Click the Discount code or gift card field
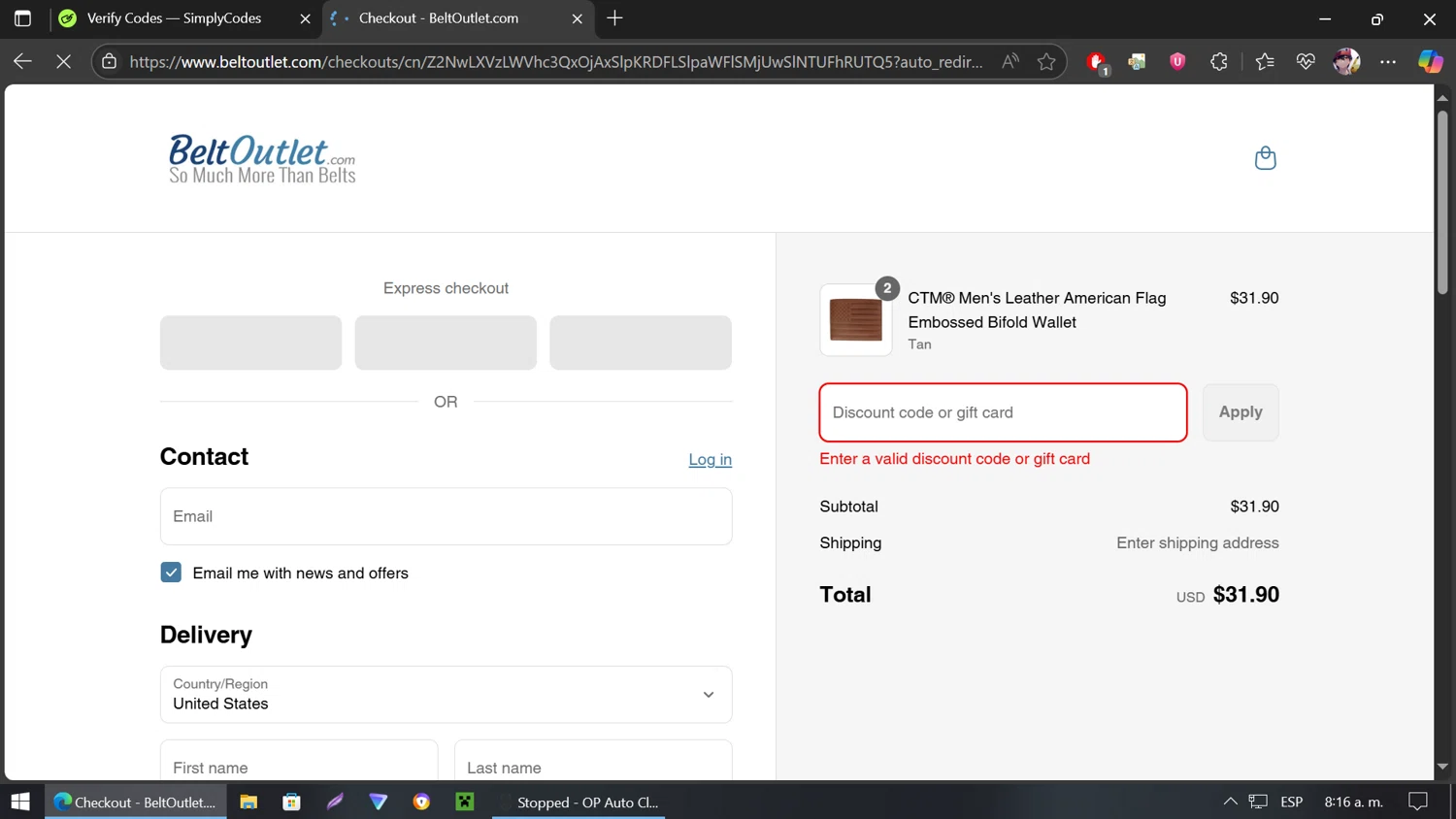Viewport: 1456px width, 819px height. pos(1003,412)
